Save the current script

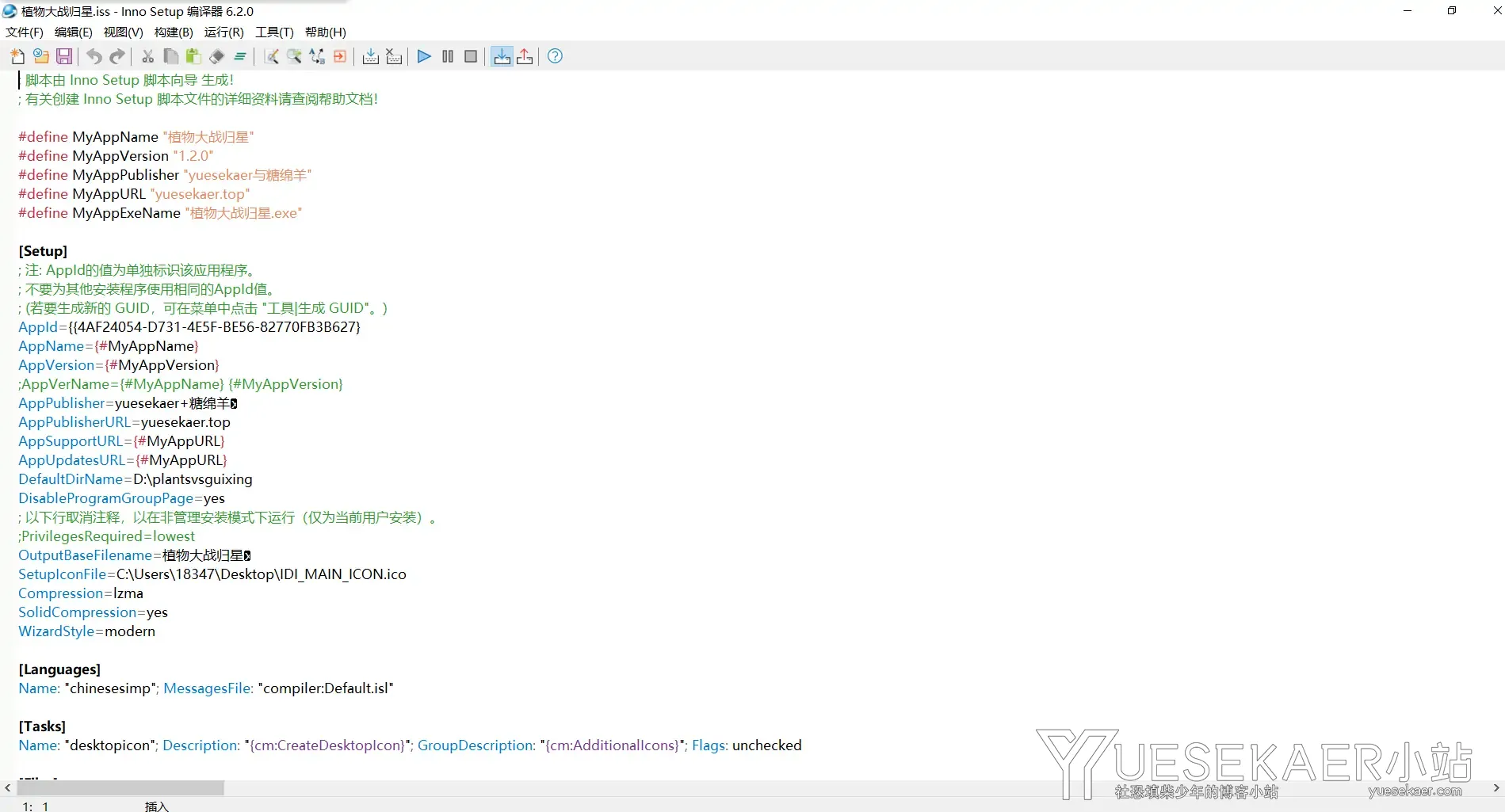click(64, 56)
